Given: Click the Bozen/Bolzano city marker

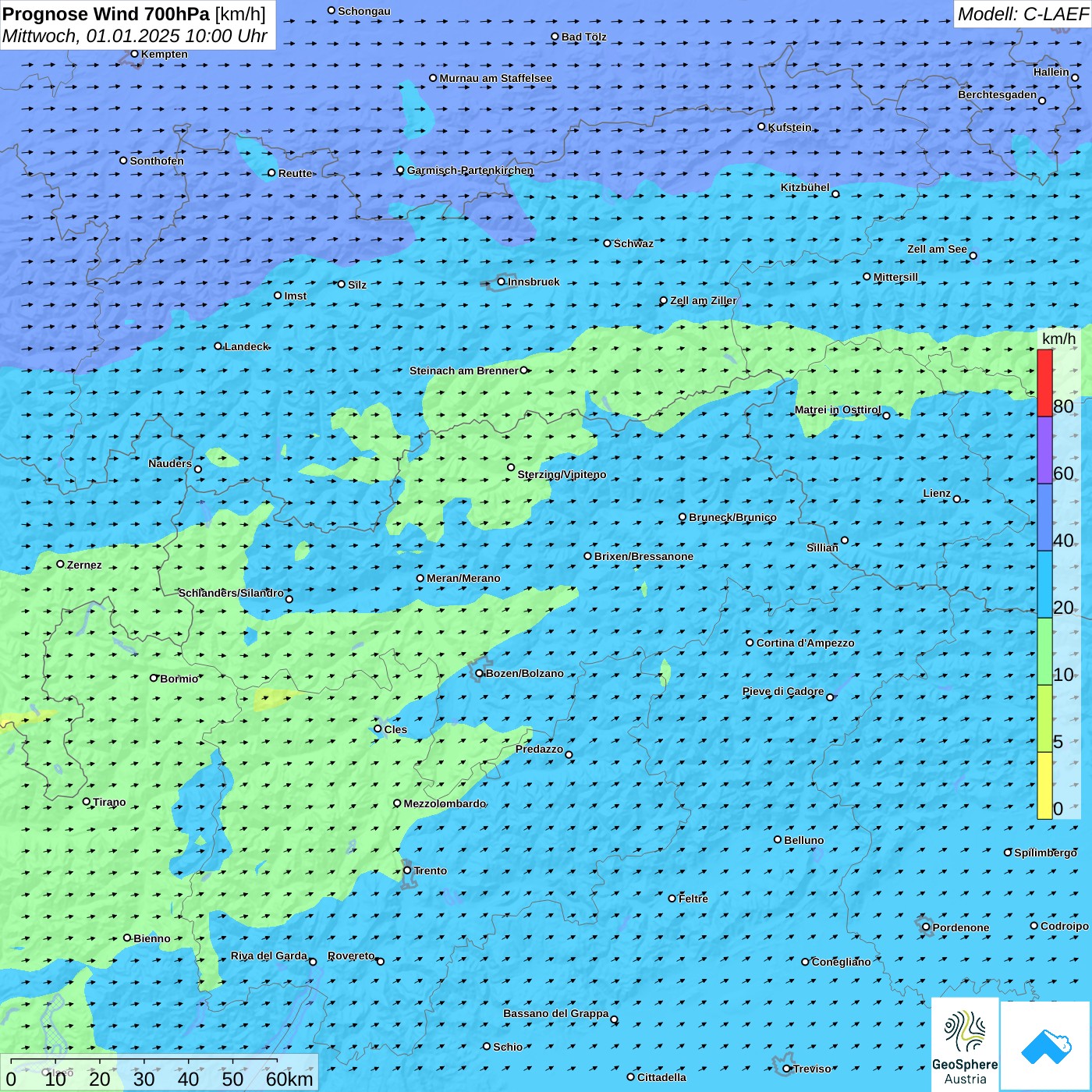Looking at the screenshot, I should pos(479,673).
